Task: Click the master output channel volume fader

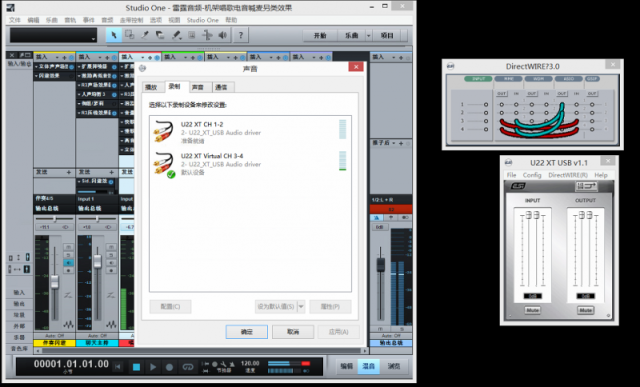Action: point(380,265)
